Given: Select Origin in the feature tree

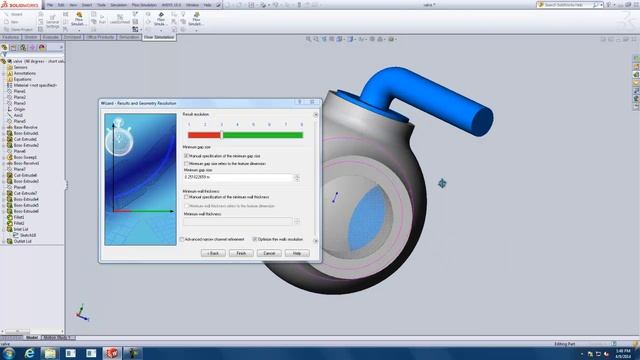Looking at the screenshot, I should tap(20, 109).
